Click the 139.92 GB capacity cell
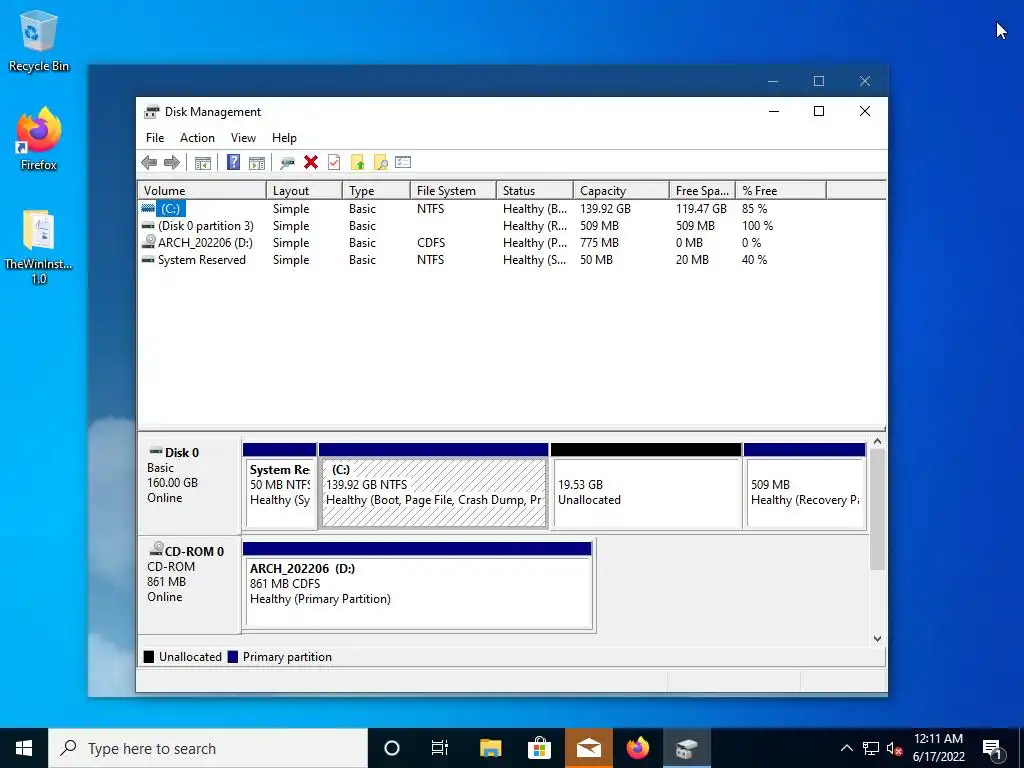Screen dimensions: 1024x768 605,209
